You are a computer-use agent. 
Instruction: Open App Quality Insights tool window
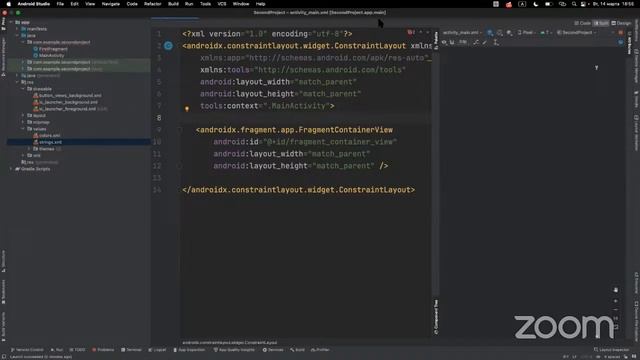pyautogui.click(x=234, y=350)
